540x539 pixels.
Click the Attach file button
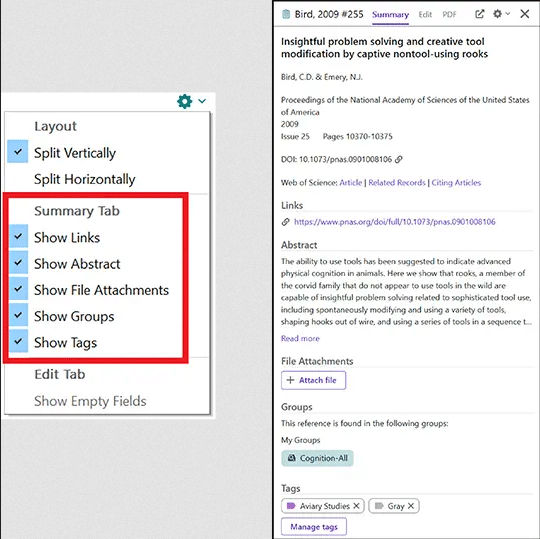tap(313, 380)
